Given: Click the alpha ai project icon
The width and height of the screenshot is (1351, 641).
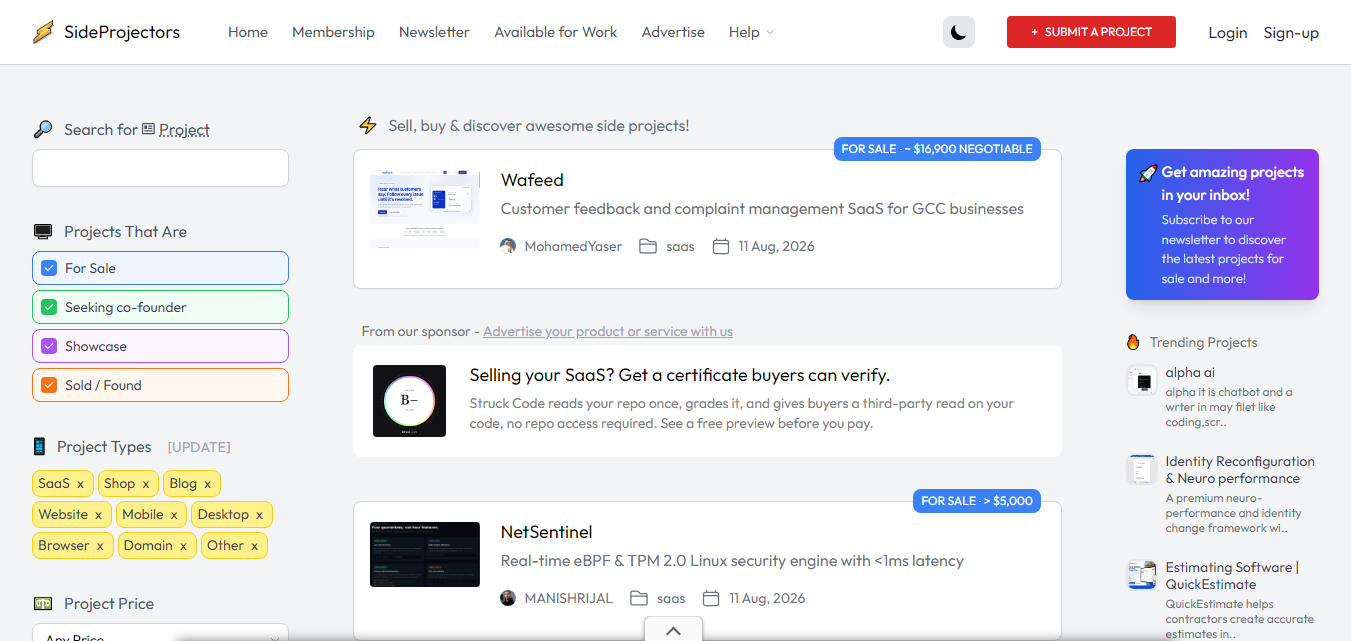Looking at the screenshot, I should [1142, 380].
